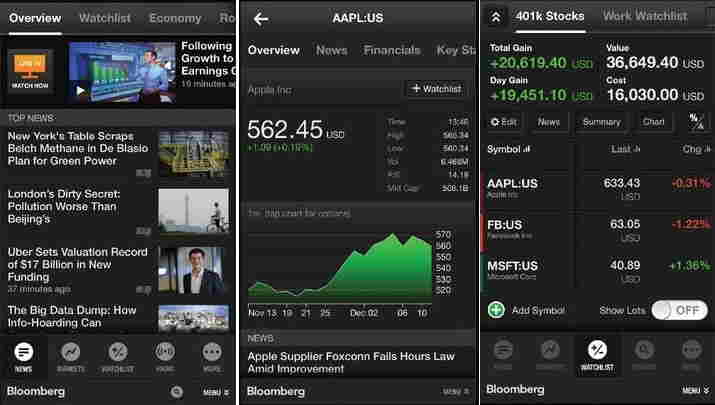Viewport: 715px width, 405px height.
Task: Open the MSFT:US row in watchlist
Action: pos(597,271)
